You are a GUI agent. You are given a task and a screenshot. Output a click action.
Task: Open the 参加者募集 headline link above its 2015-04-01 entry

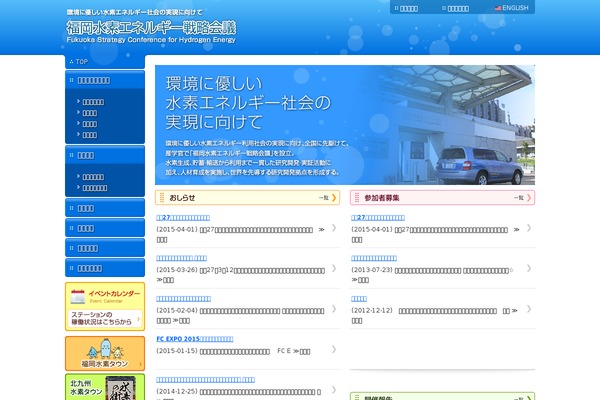[x=378, y=217]
